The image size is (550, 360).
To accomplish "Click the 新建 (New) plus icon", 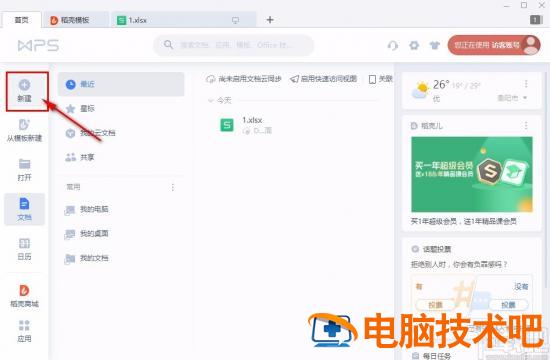I will pos(24,85).
